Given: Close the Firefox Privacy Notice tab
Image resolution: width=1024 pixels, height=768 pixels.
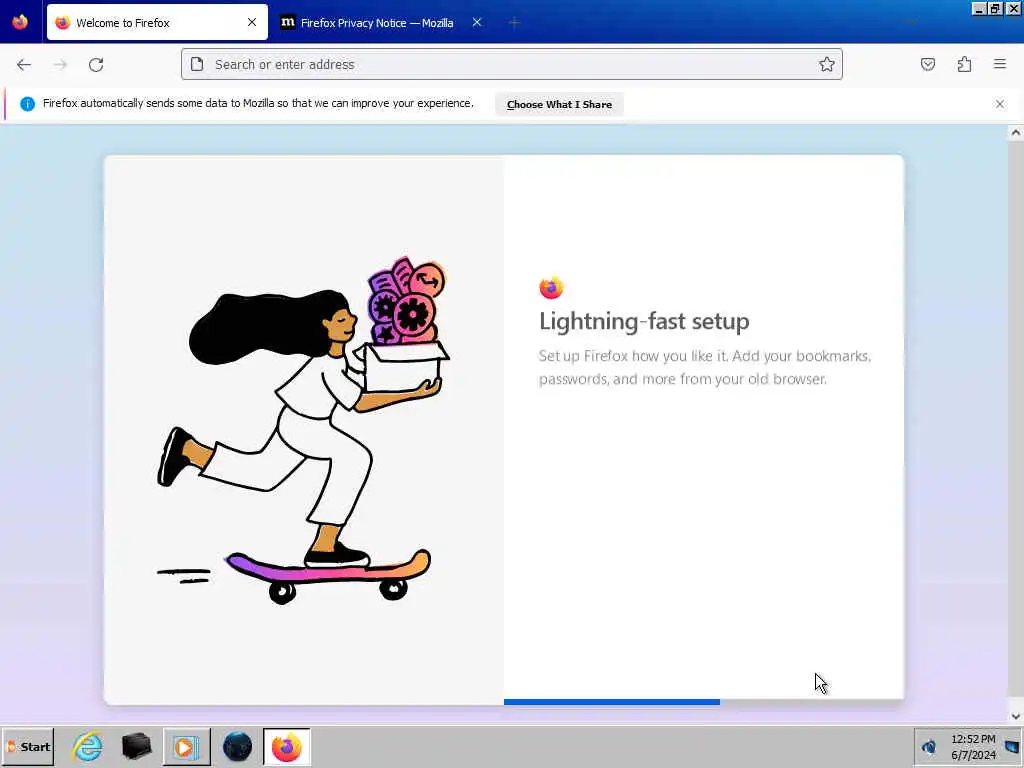Looking at the screenshot, I should pos(477,22).
